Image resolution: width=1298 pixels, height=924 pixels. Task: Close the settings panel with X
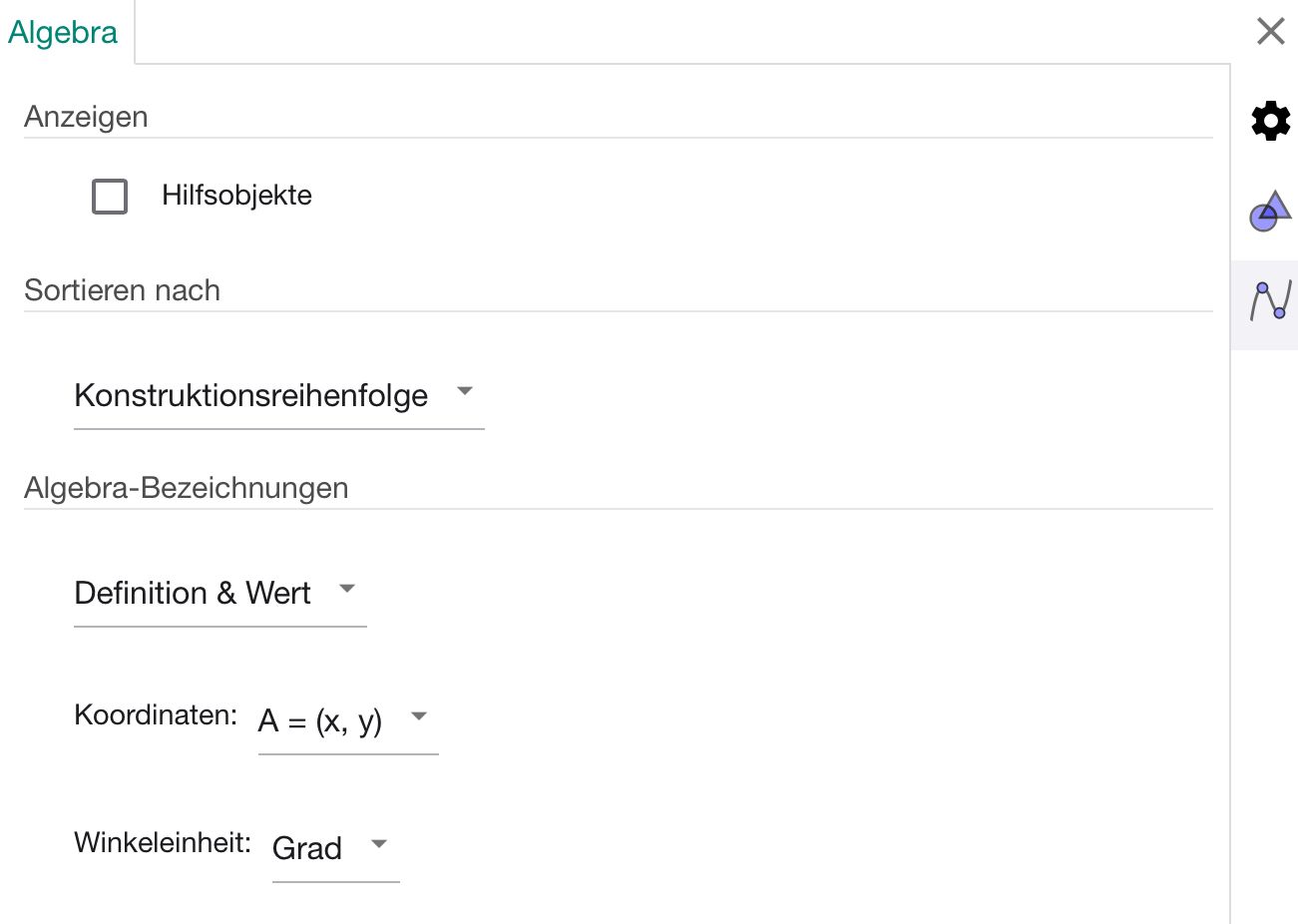(x=1271, y=31)
